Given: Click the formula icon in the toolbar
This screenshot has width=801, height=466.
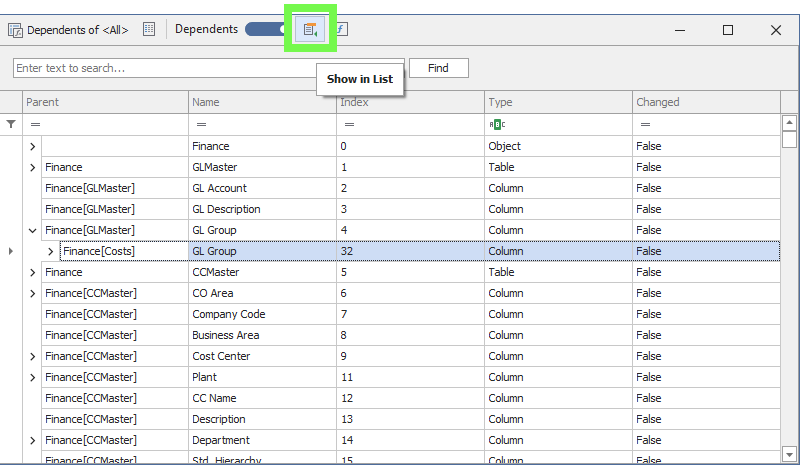Looking at the screenshot, I should 340,29.
